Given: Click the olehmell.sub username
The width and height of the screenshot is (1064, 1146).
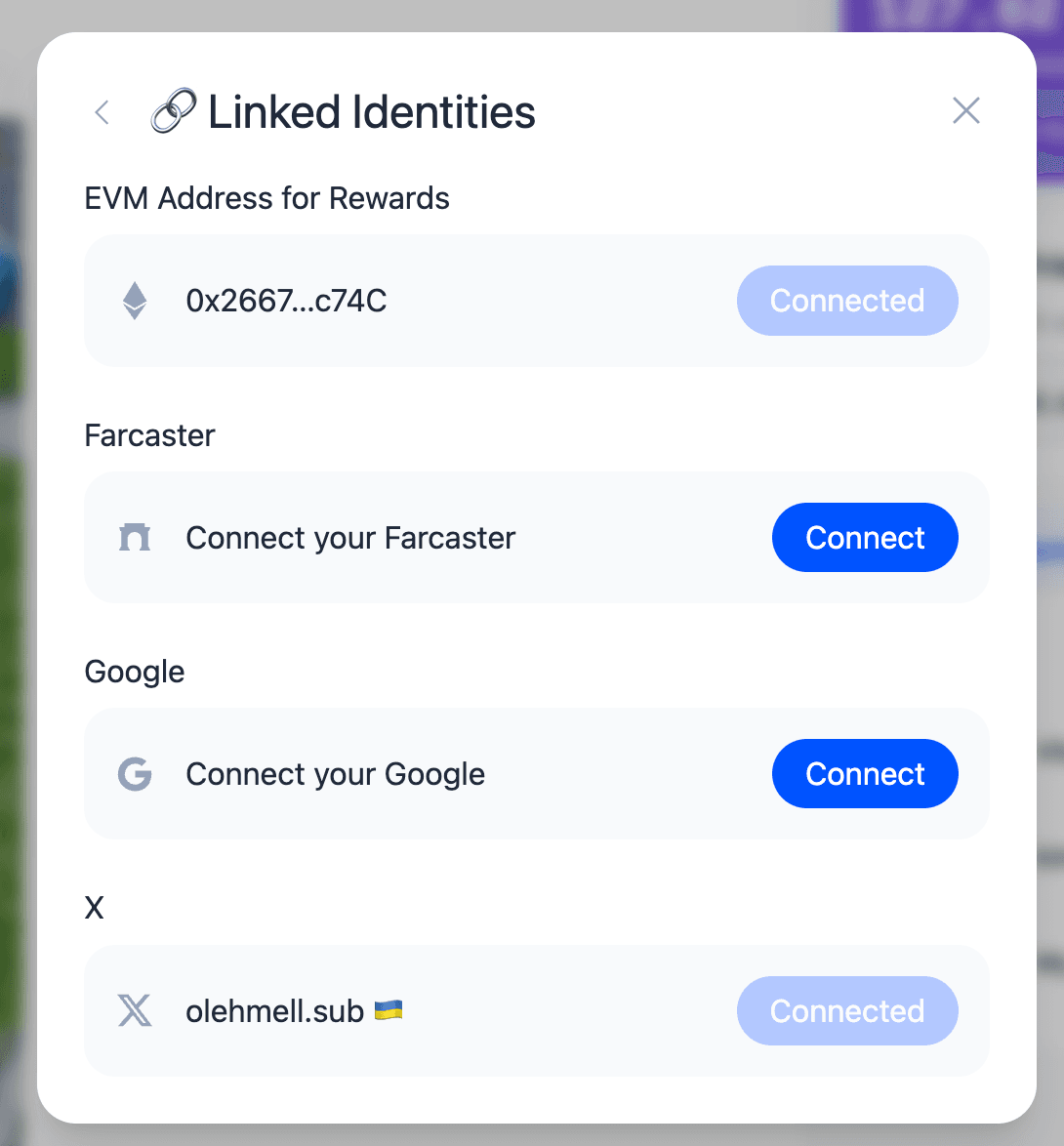Looking at the screenshot, I should coord(274,1010).
